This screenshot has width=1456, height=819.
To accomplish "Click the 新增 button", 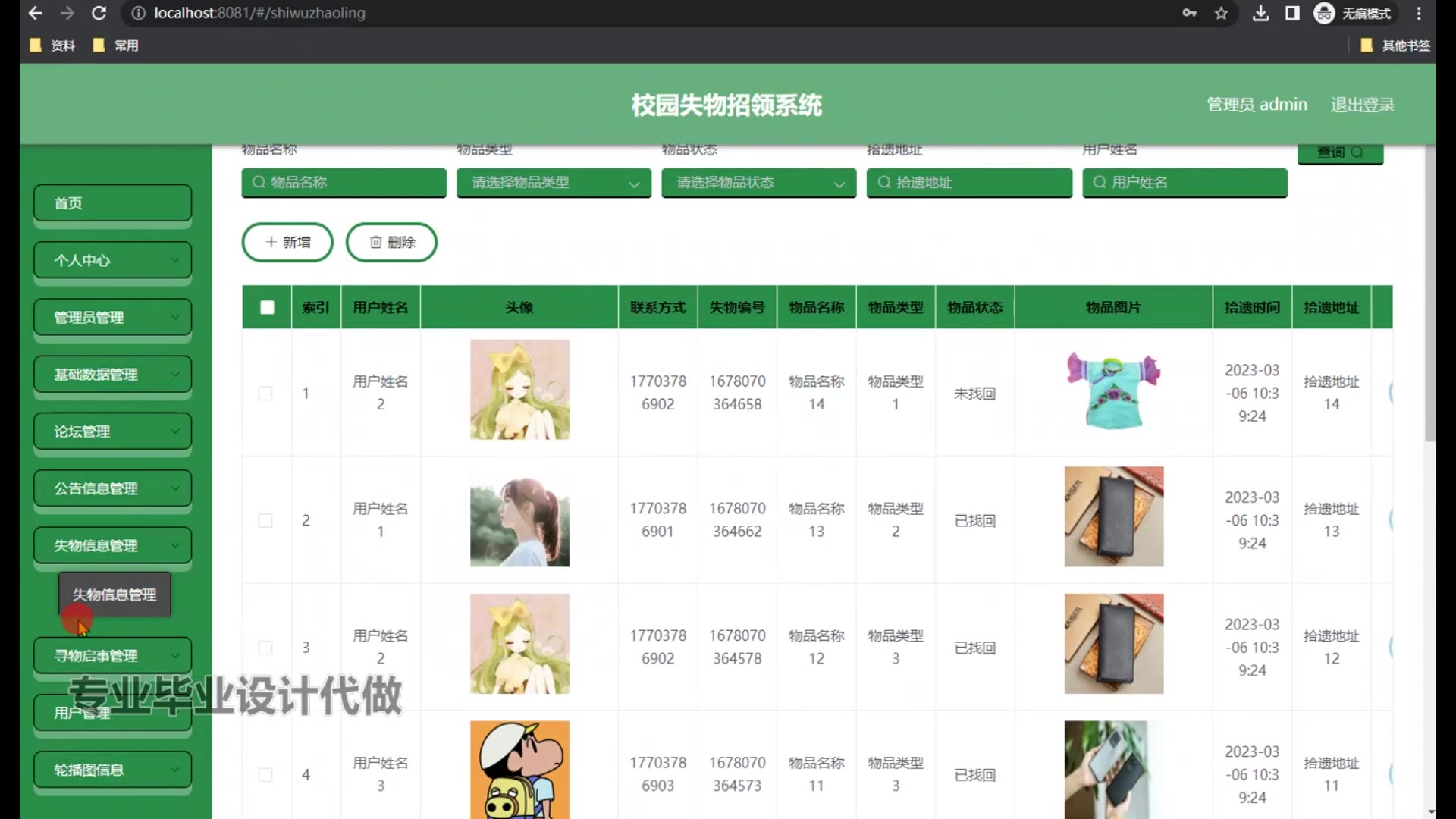I will point(287,242).
